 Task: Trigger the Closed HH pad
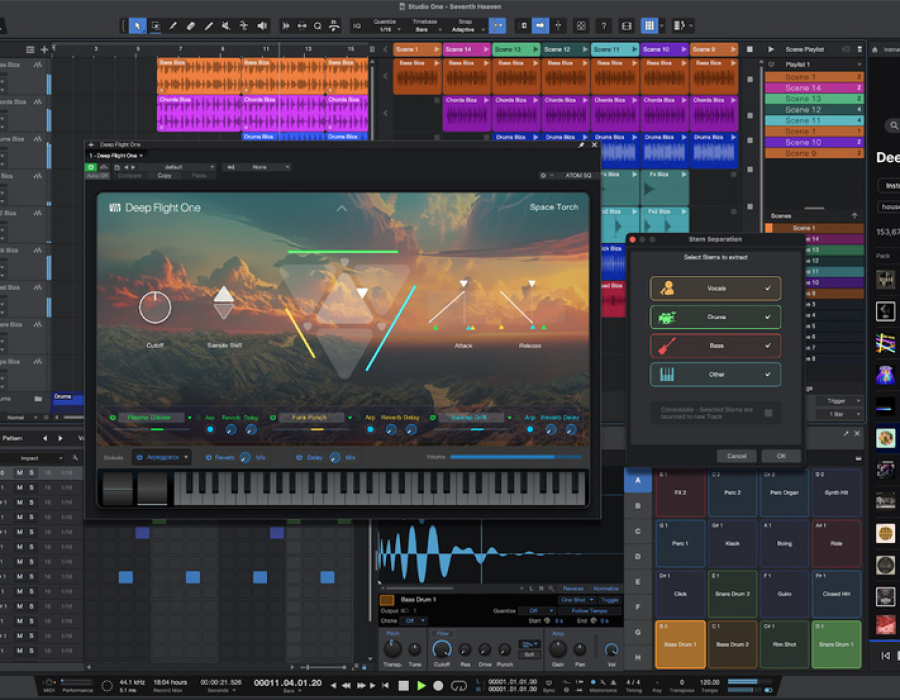pyautogui.click(x=836, y=594)
